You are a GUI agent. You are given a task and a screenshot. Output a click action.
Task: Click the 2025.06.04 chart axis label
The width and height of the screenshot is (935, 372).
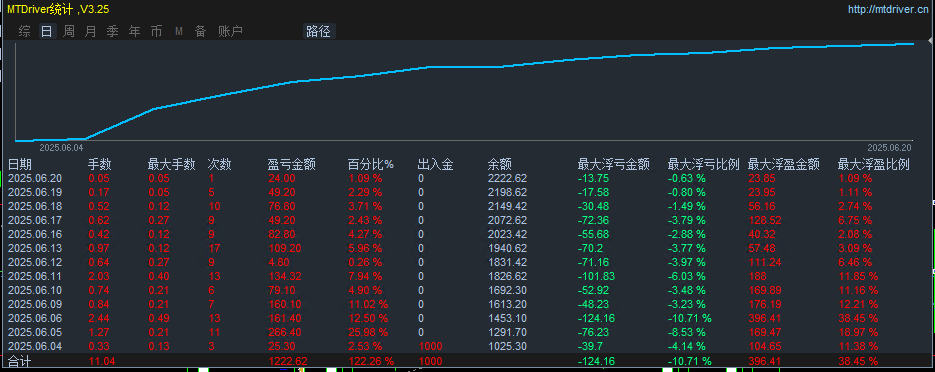(61, 147)
